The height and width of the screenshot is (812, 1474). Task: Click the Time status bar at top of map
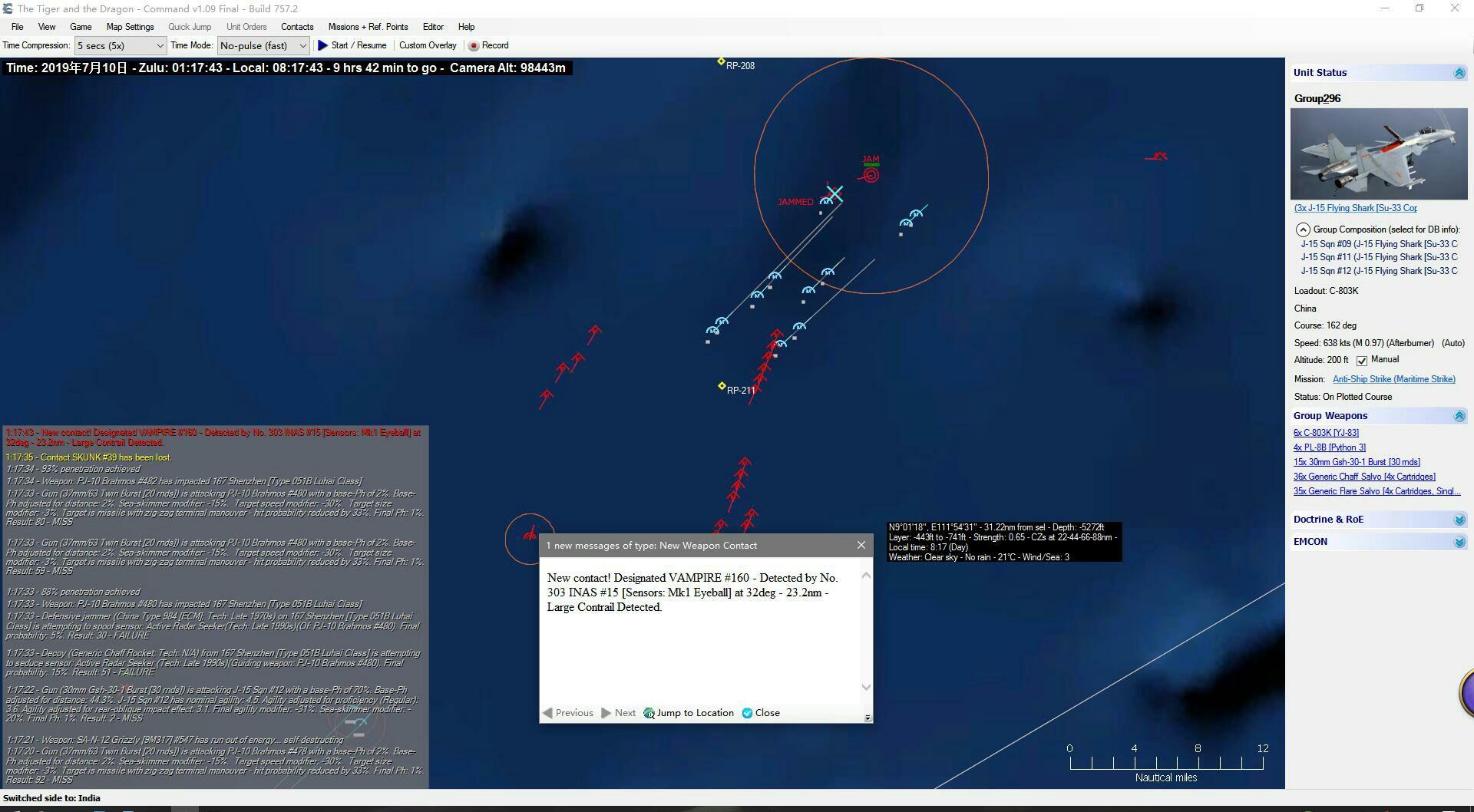(286, 68)
